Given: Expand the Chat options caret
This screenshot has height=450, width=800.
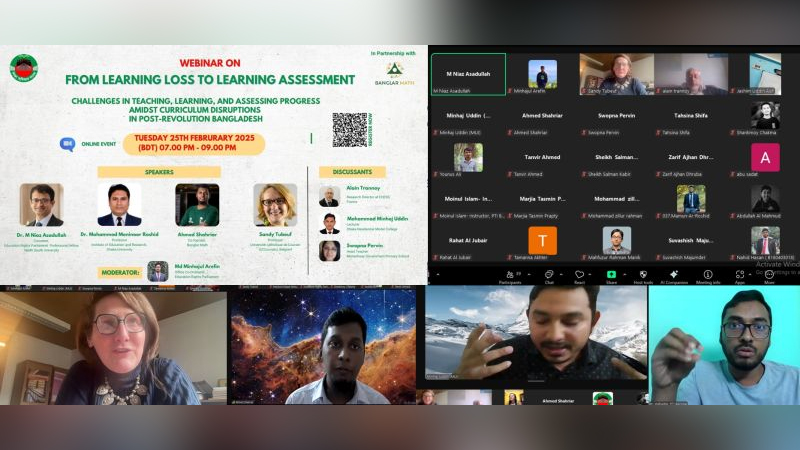Looking at the screenshot, I should (x=561, y=274).
